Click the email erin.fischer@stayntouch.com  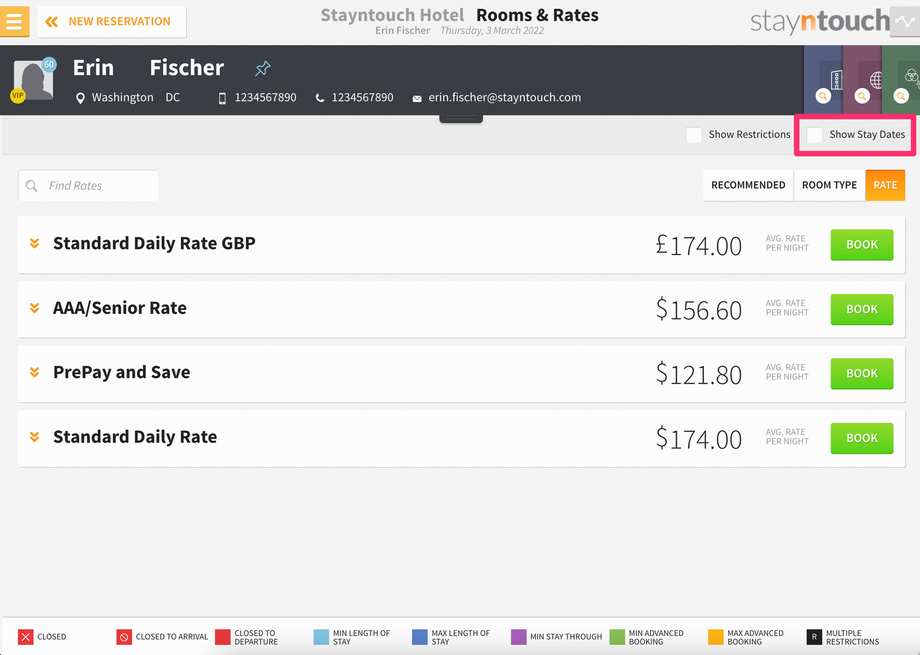pyautogui.click(x=505, y=97)
